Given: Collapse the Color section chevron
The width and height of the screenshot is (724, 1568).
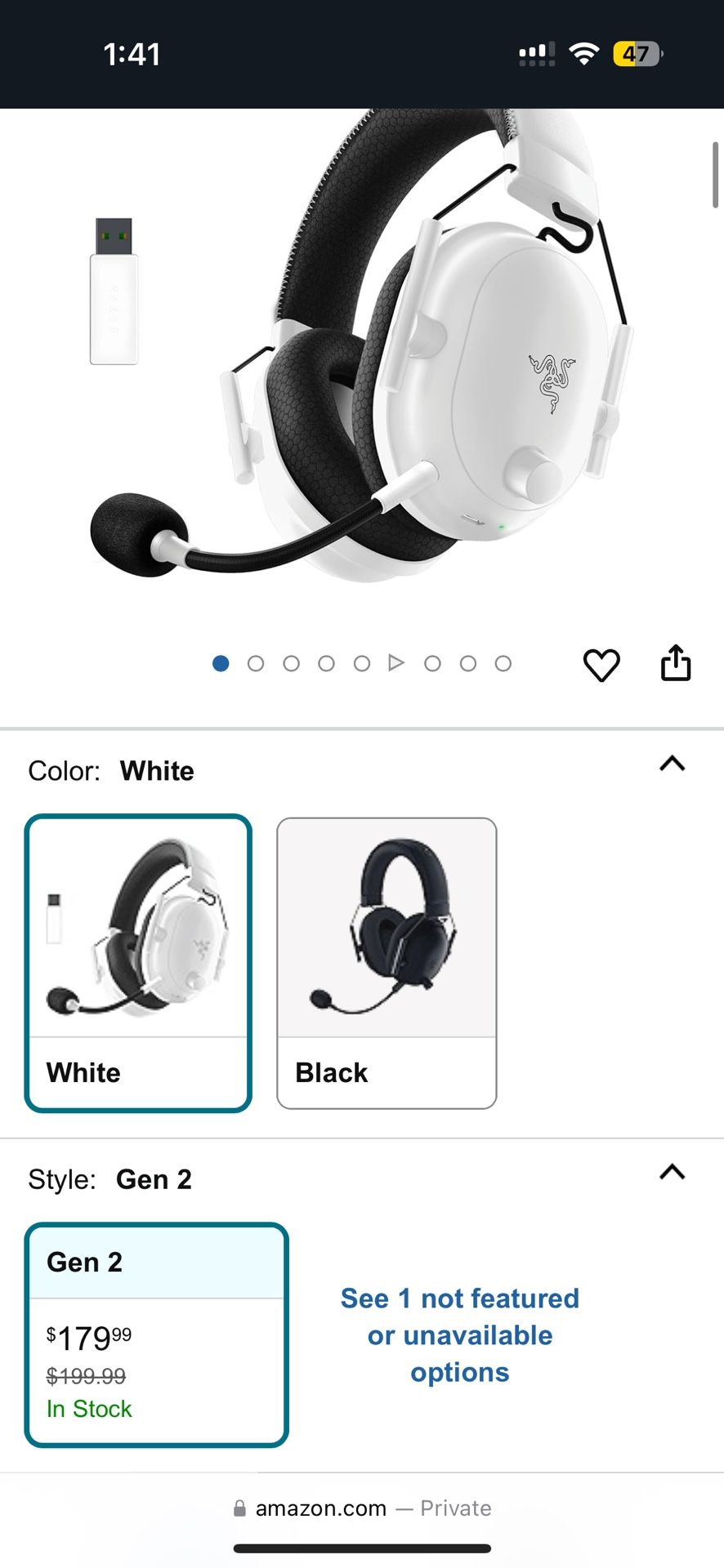Looking at the screenshot, I should tap(673, 764).
